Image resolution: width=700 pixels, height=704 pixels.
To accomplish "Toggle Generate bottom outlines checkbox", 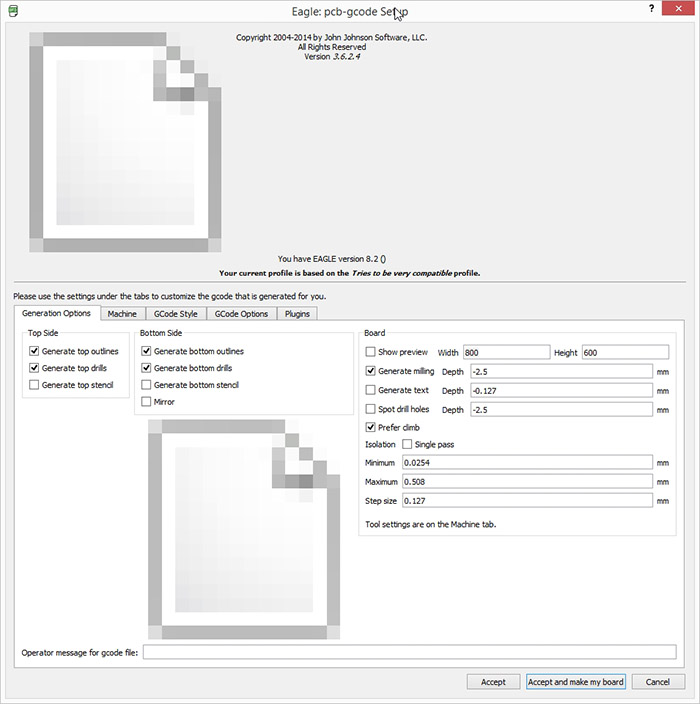I will [x=146, y=351].
